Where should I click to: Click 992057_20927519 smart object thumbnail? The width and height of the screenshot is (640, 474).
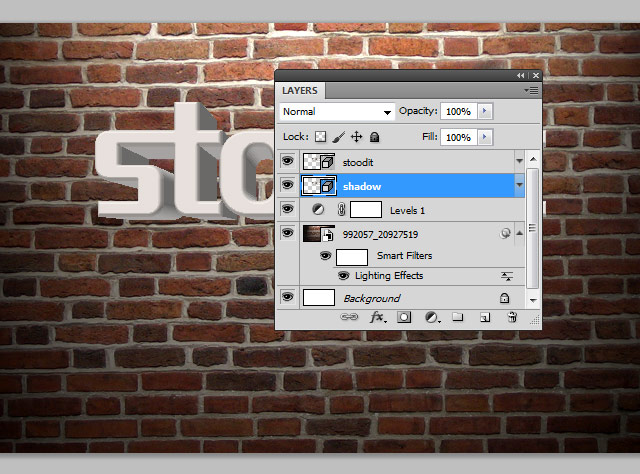319,233
